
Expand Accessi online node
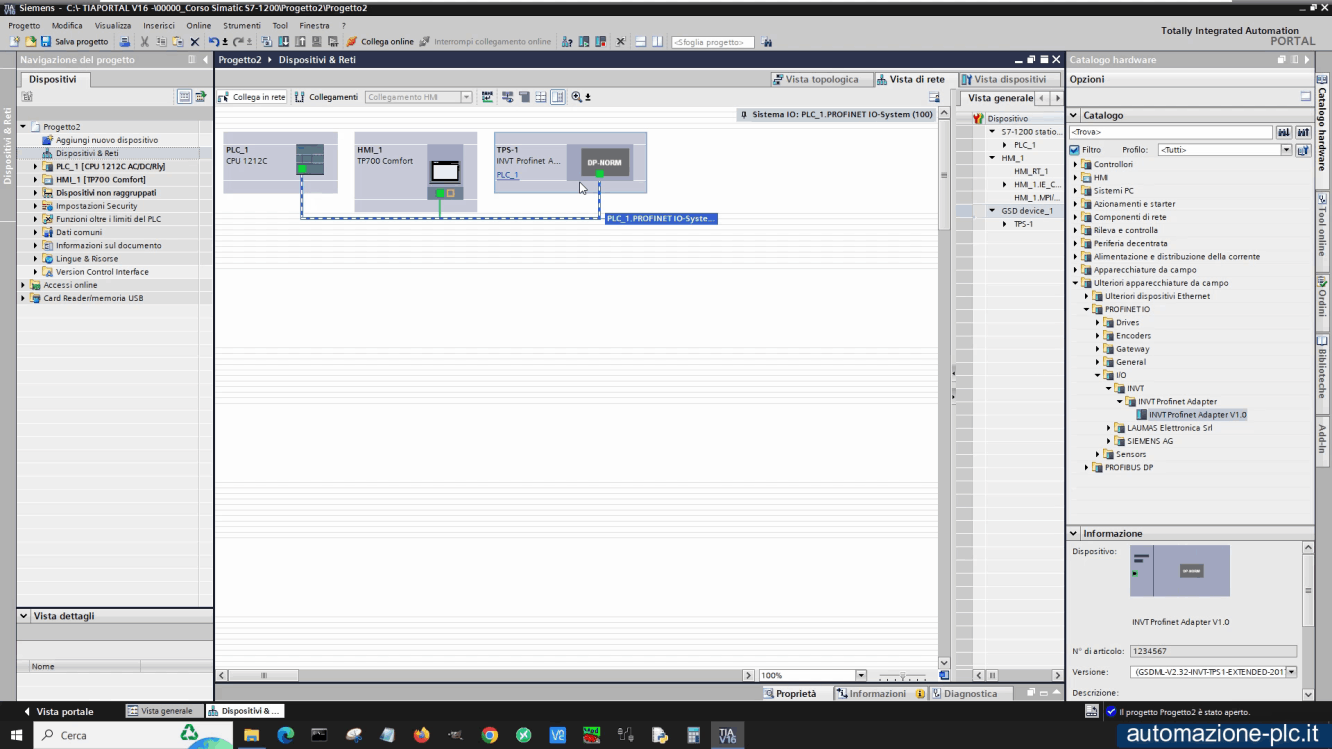[x=24, y=285]
